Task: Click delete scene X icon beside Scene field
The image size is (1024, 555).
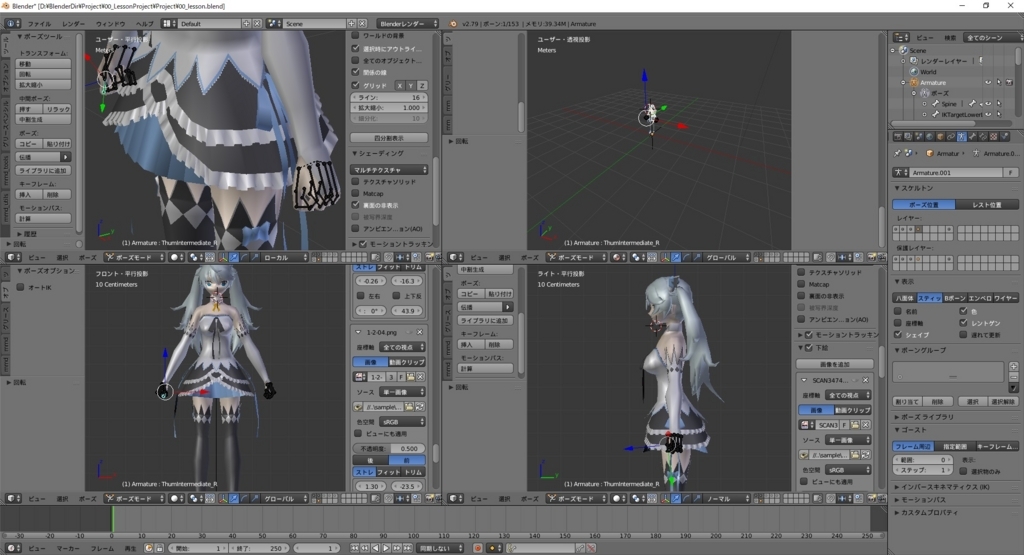Action: tap(362, 24)
